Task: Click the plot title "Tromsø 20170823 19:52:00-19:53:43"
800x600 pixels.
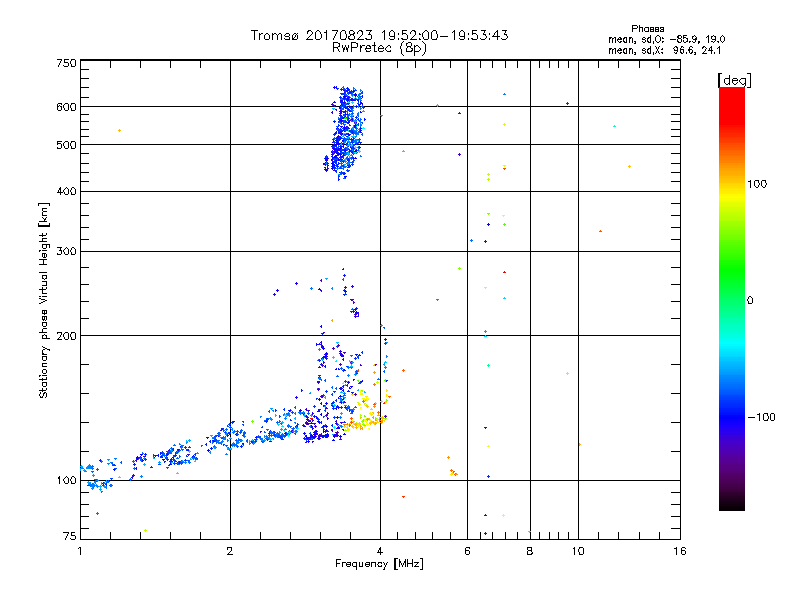Action: (x=379, y=35)
